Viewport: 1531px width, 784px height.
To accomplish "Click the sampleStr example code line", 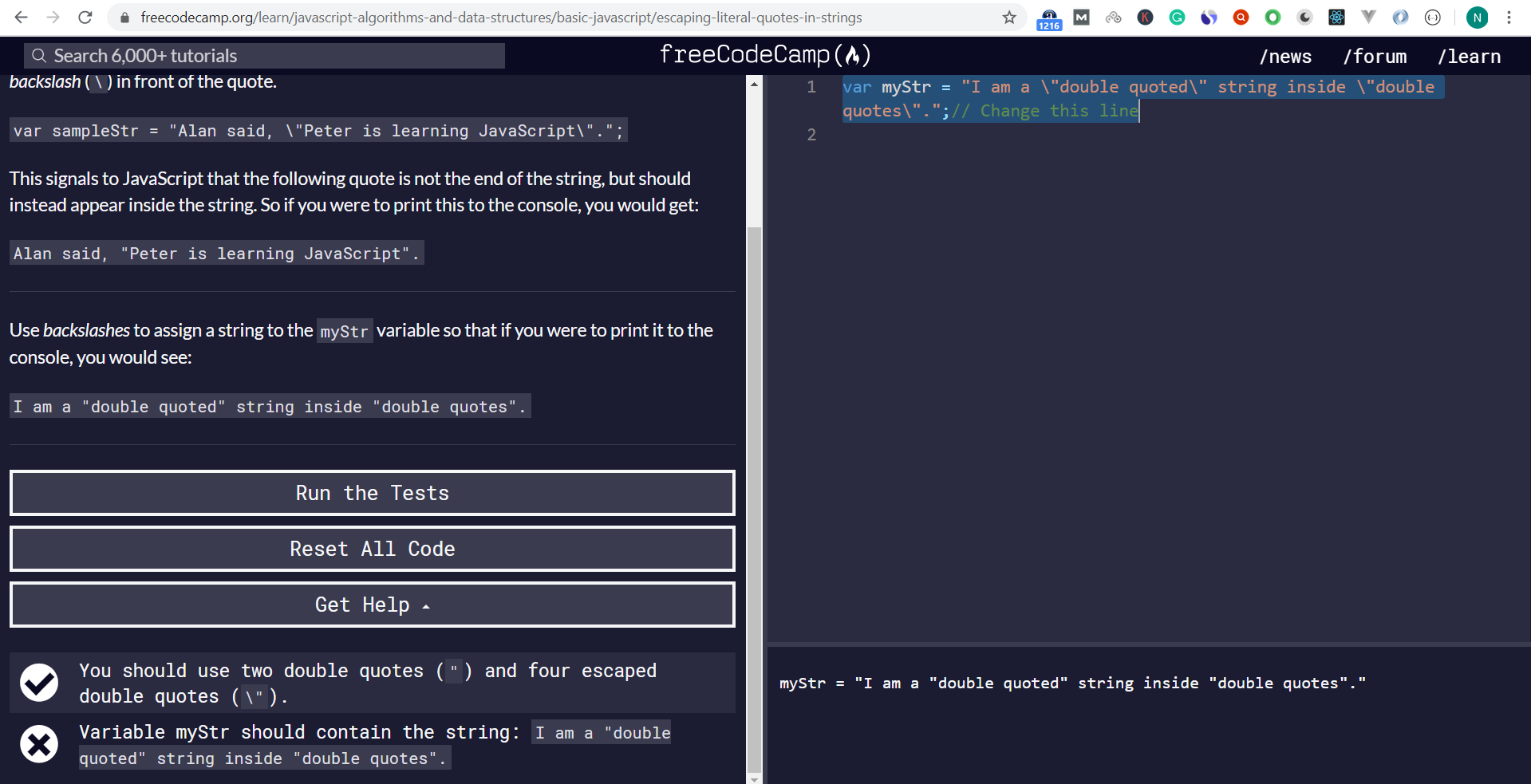I will (318, 130).
